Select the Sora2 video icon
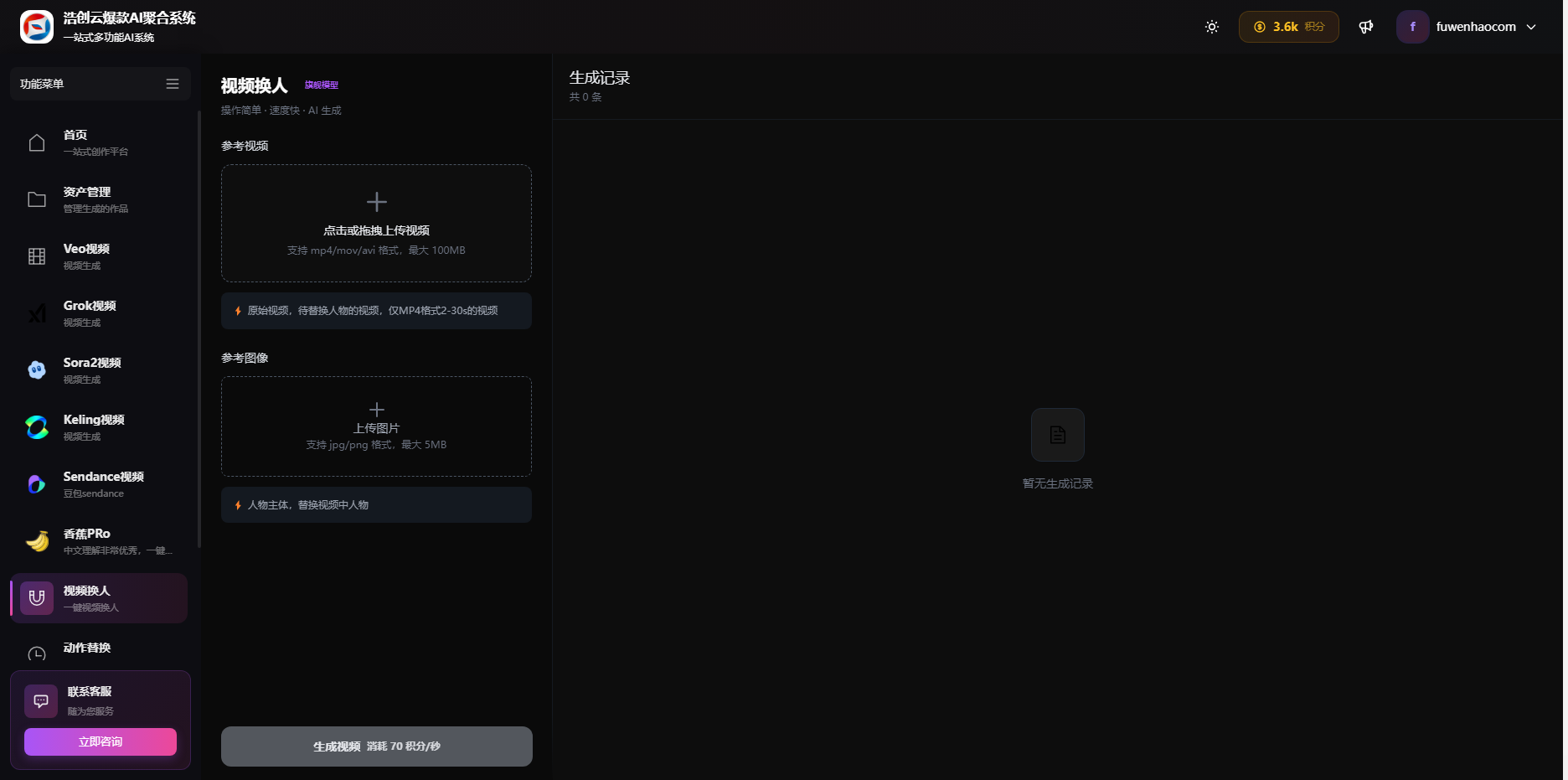This screenshot has height=780, width=1568. point(37,370)
